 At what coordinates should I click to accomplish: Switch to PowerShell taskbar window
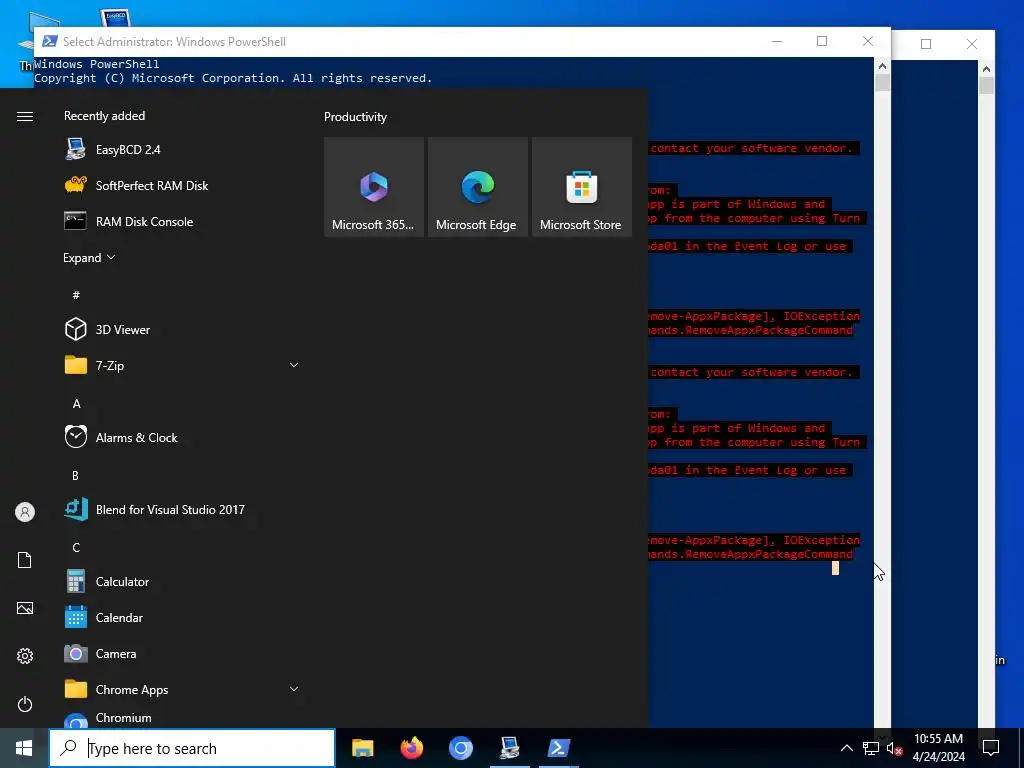558,748
